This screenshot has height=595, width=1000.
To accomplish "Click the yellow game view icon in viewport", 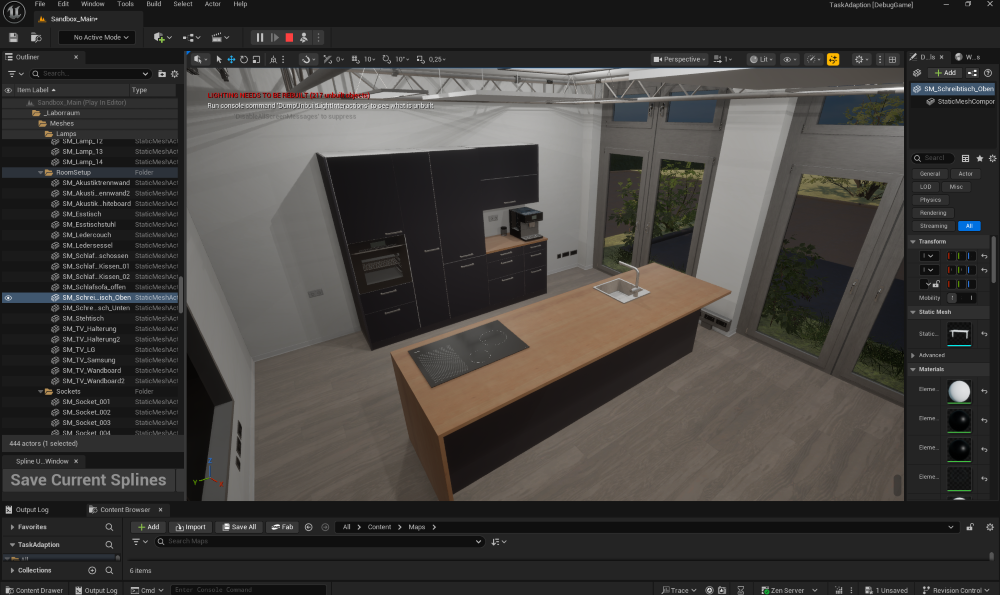I will (833, 60).
